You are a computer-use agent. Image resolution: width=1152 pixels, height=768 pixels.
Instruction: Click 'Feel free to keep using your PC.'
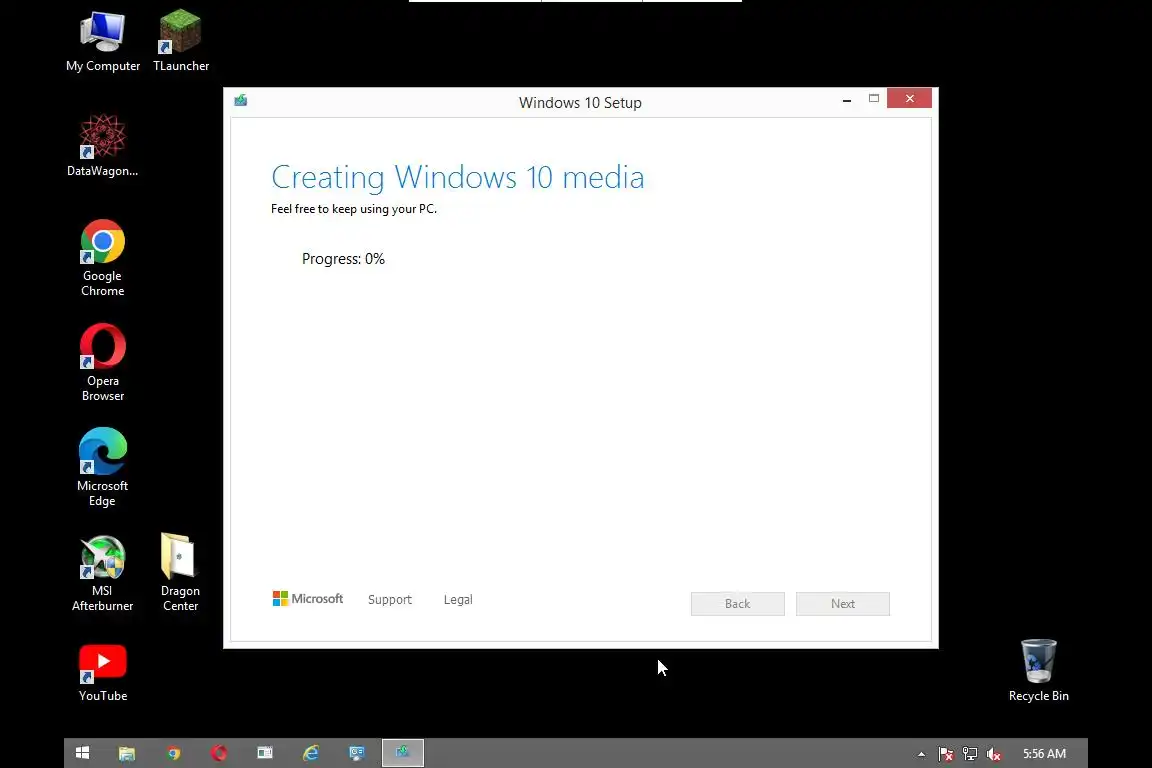pyautogui.click(x=354, y=209)
